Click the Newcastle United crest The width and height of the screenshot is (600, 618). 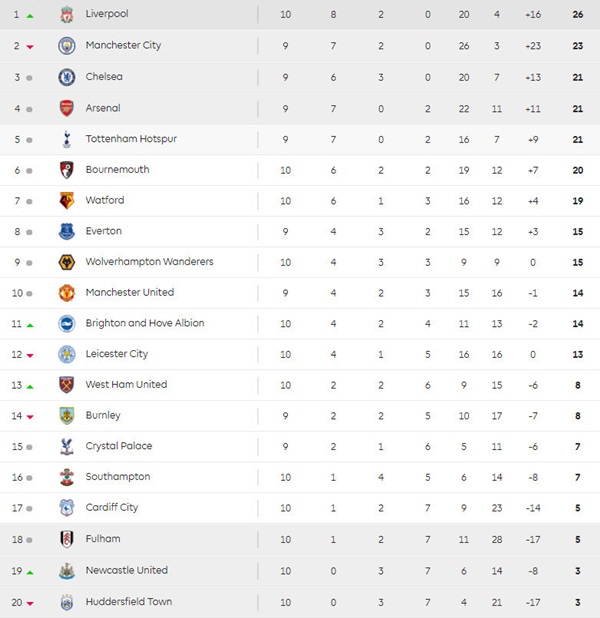tap(67, 571)
